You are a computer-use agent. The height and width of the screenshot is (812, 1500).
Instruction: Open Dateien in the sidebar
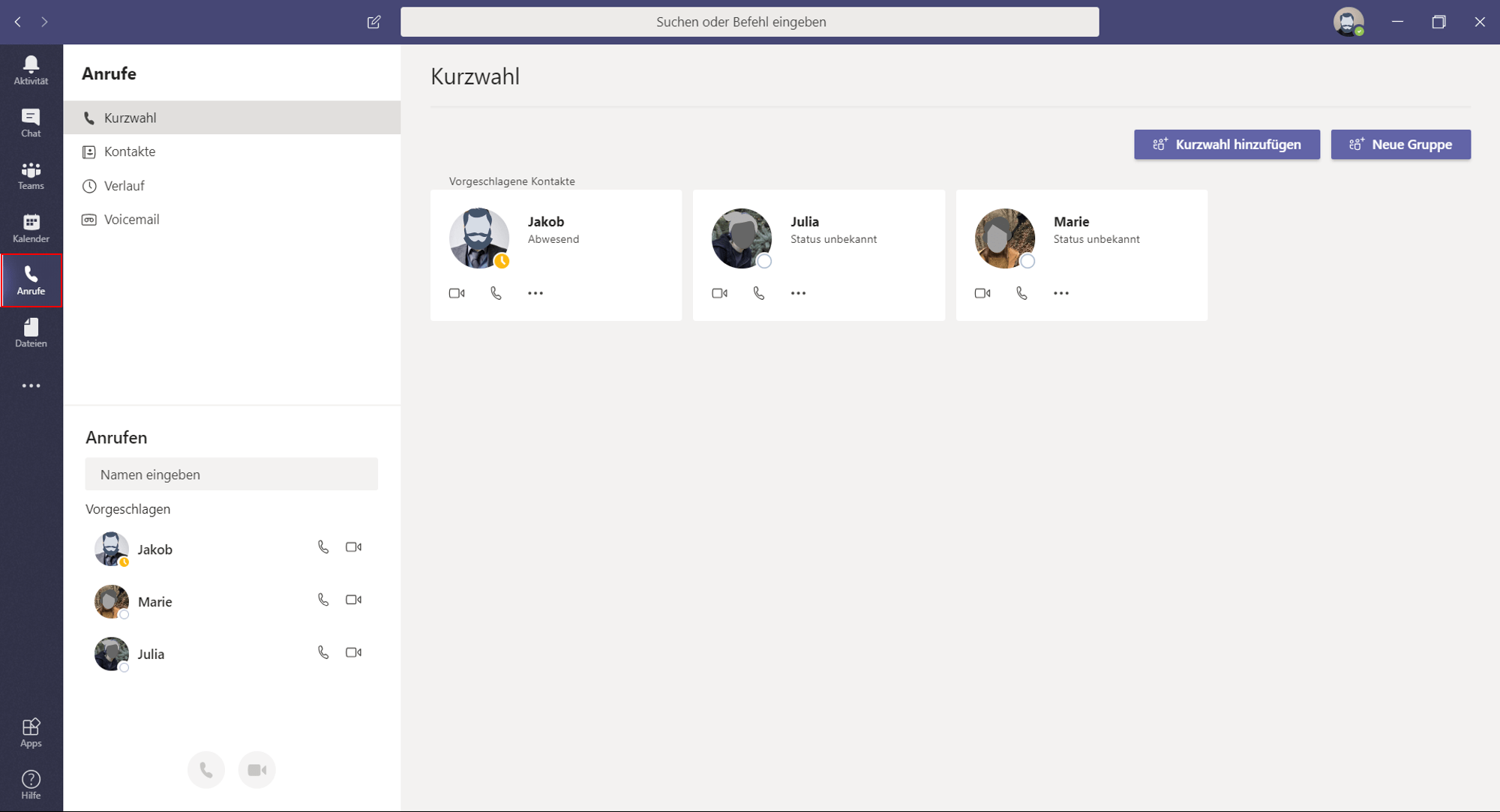coord(31,333)
